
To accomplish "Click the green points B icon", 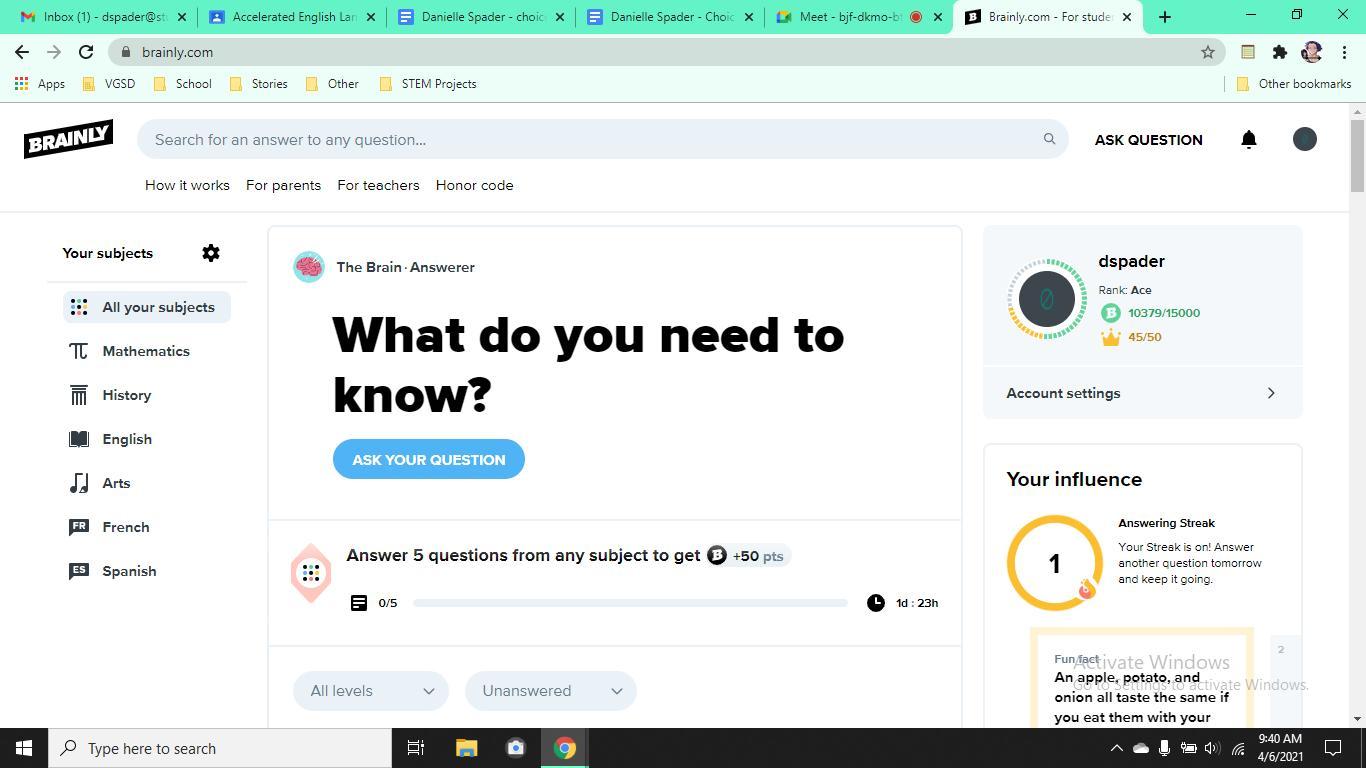I will (1110, 313).
